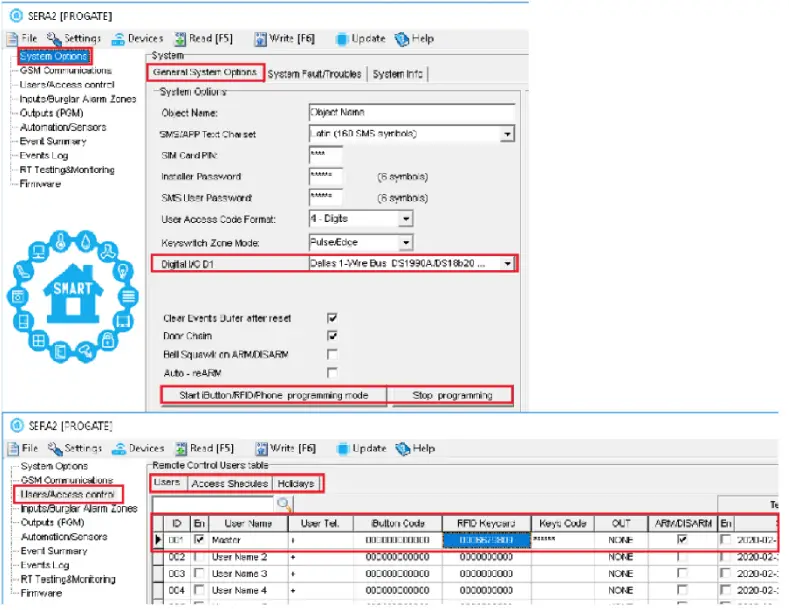Select Users/Access control in top window tree
This screenshot has width=789, height=610.
coord(67,85)
